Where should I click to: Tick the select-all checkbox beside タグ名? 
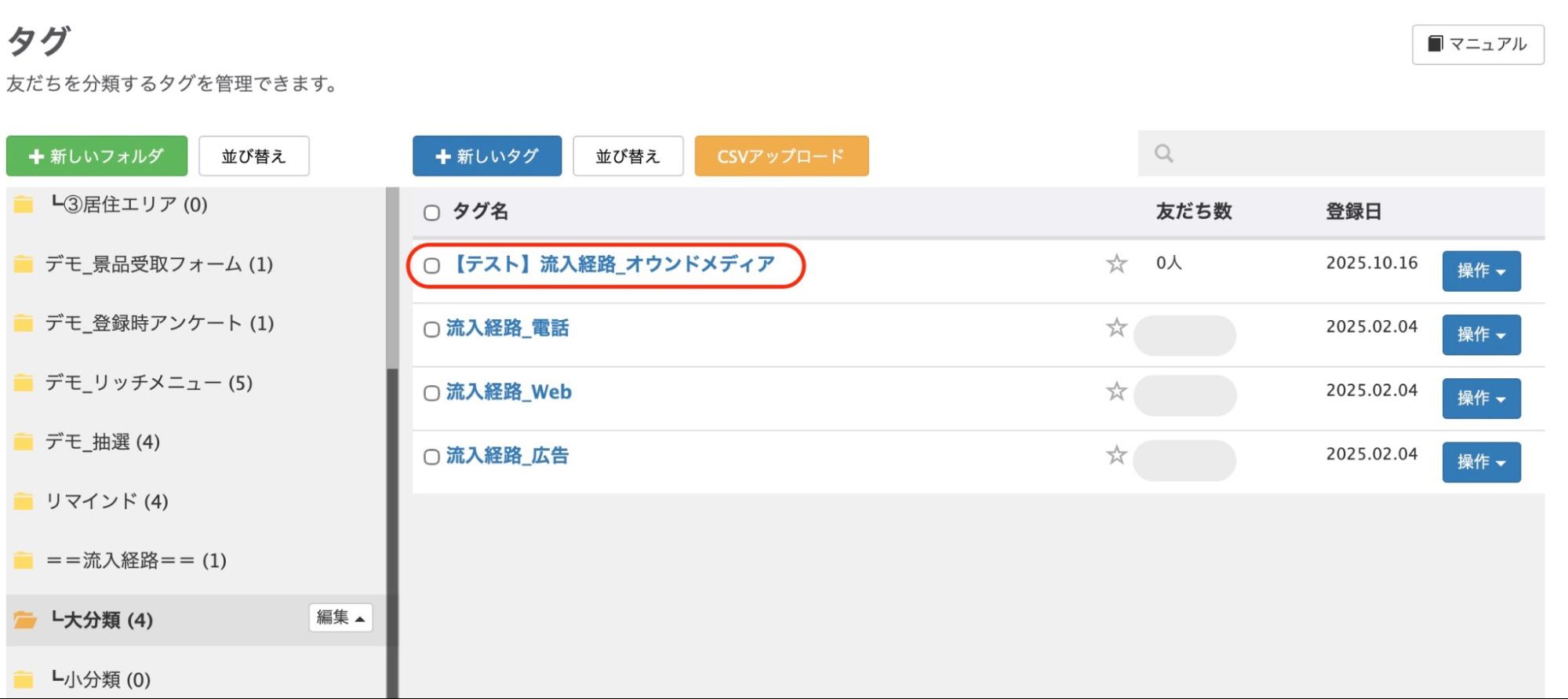(431, 213)
